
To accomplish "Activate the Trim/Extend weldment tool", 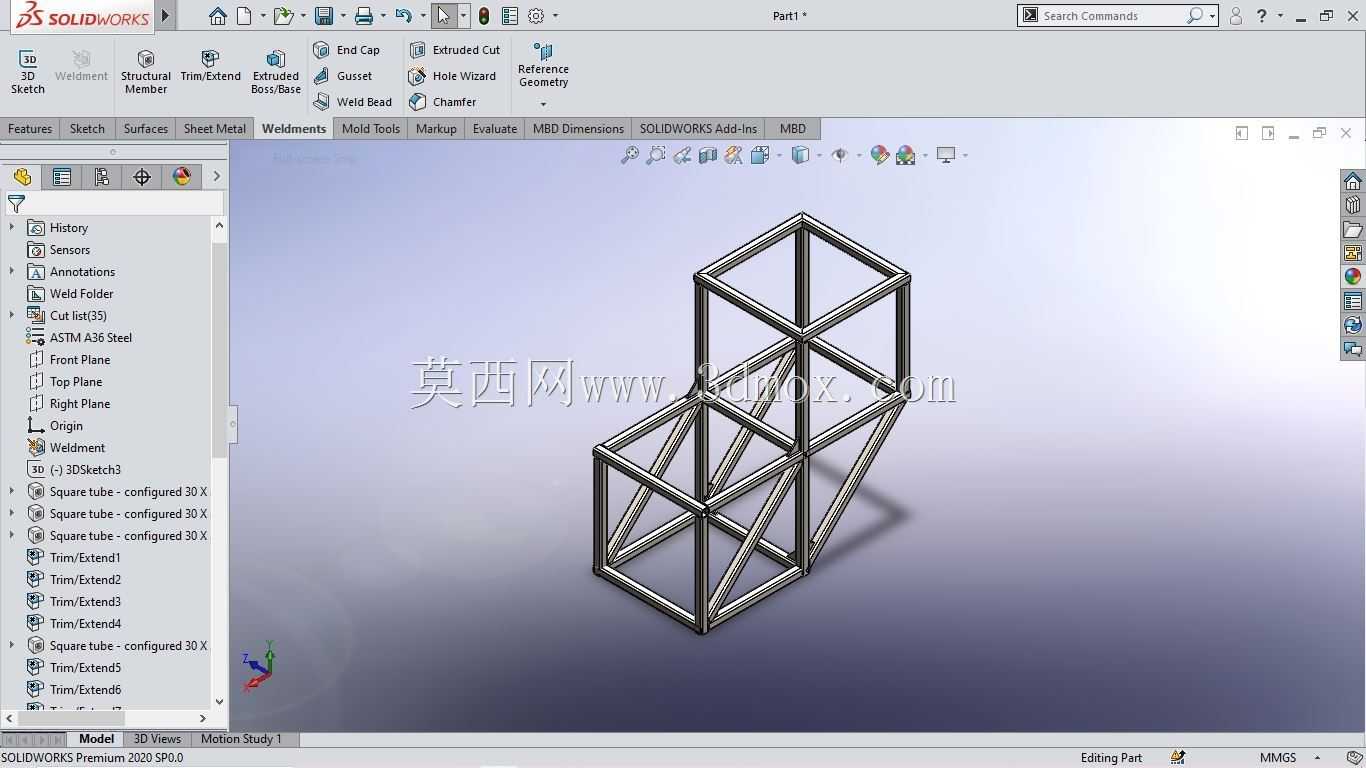I will [x=210, y=66].
